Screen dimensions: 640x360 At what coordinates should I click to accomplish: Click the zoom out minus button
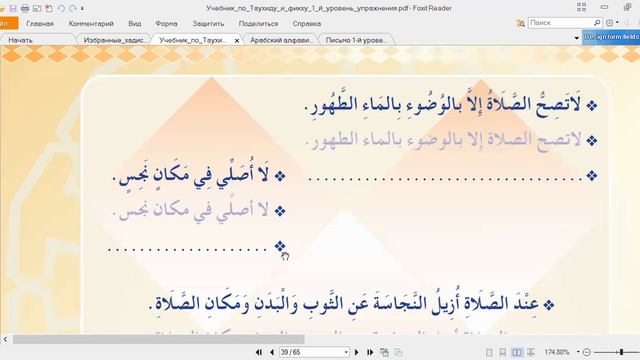coord(587,352)
